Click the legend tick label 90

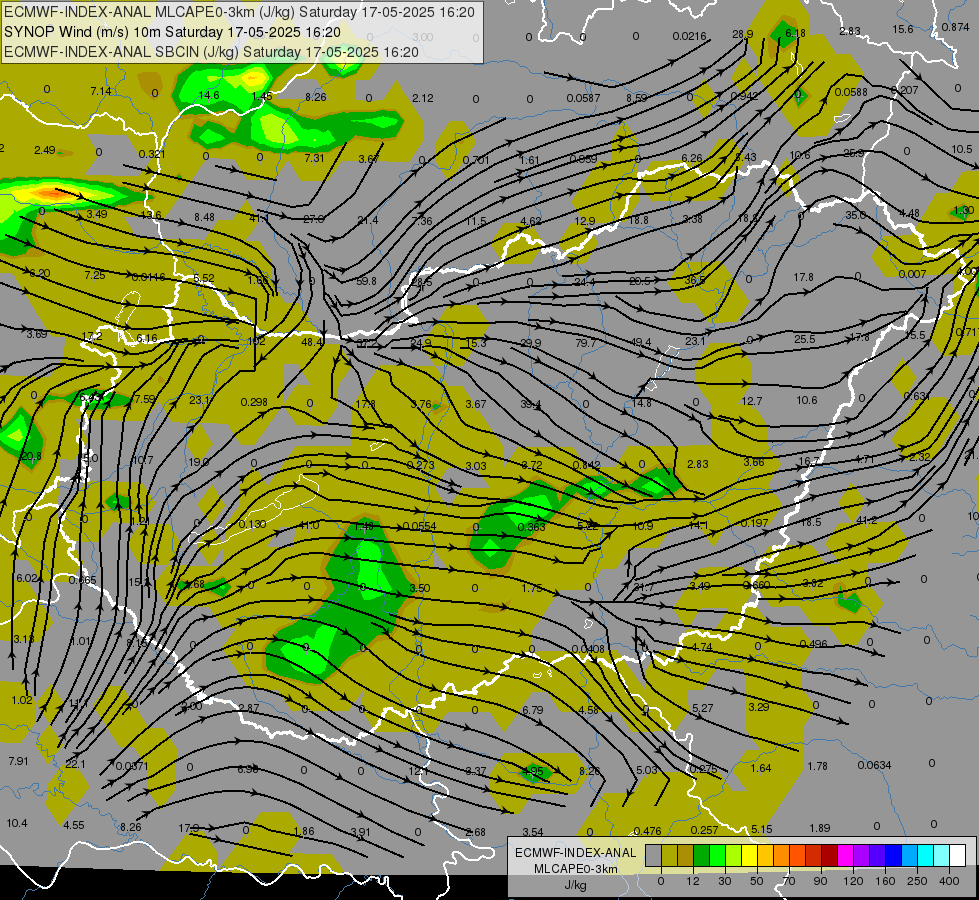(820, 881)
